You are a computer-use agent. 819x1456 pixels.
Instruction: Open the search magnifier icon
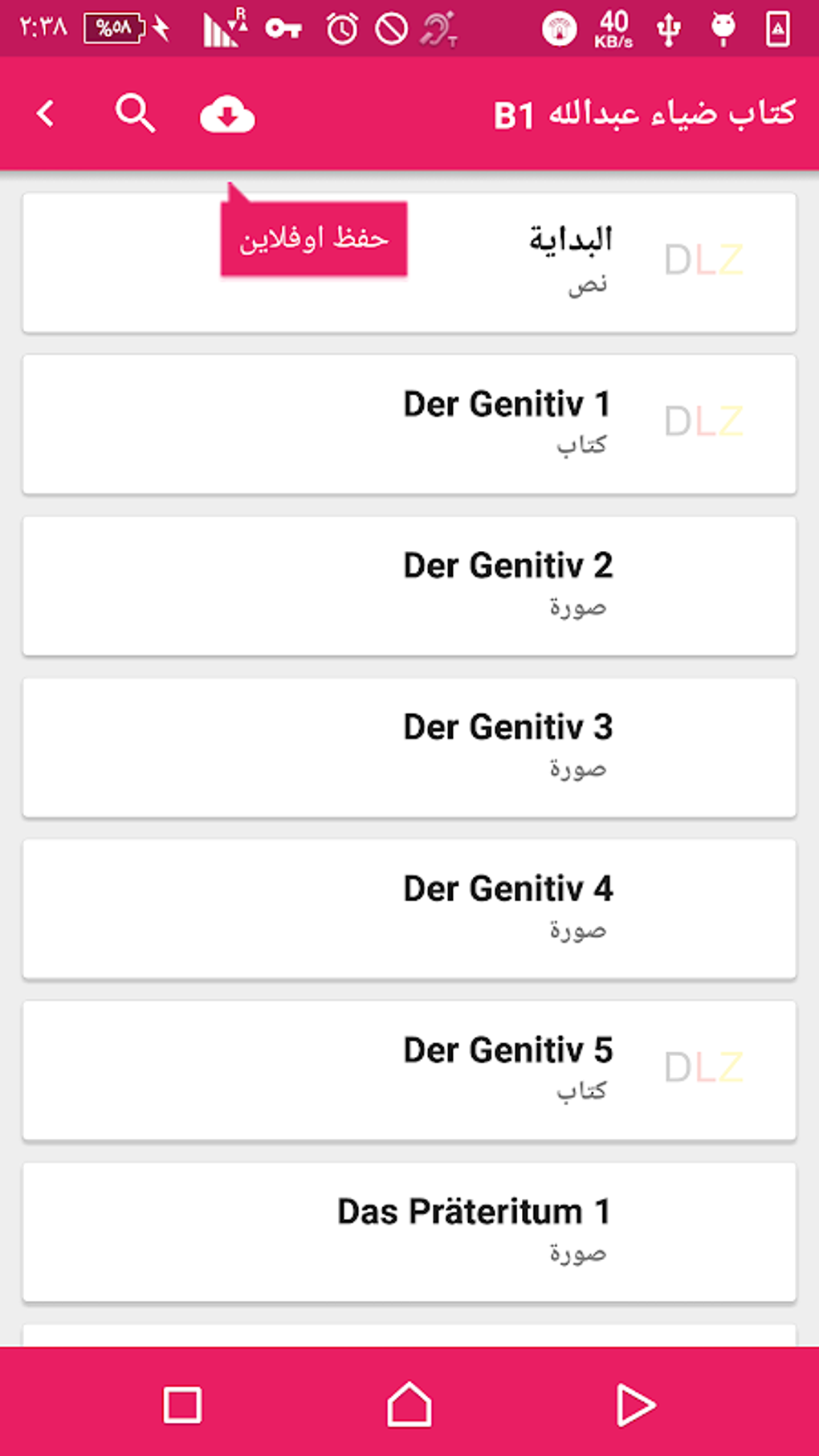(135, 113)
